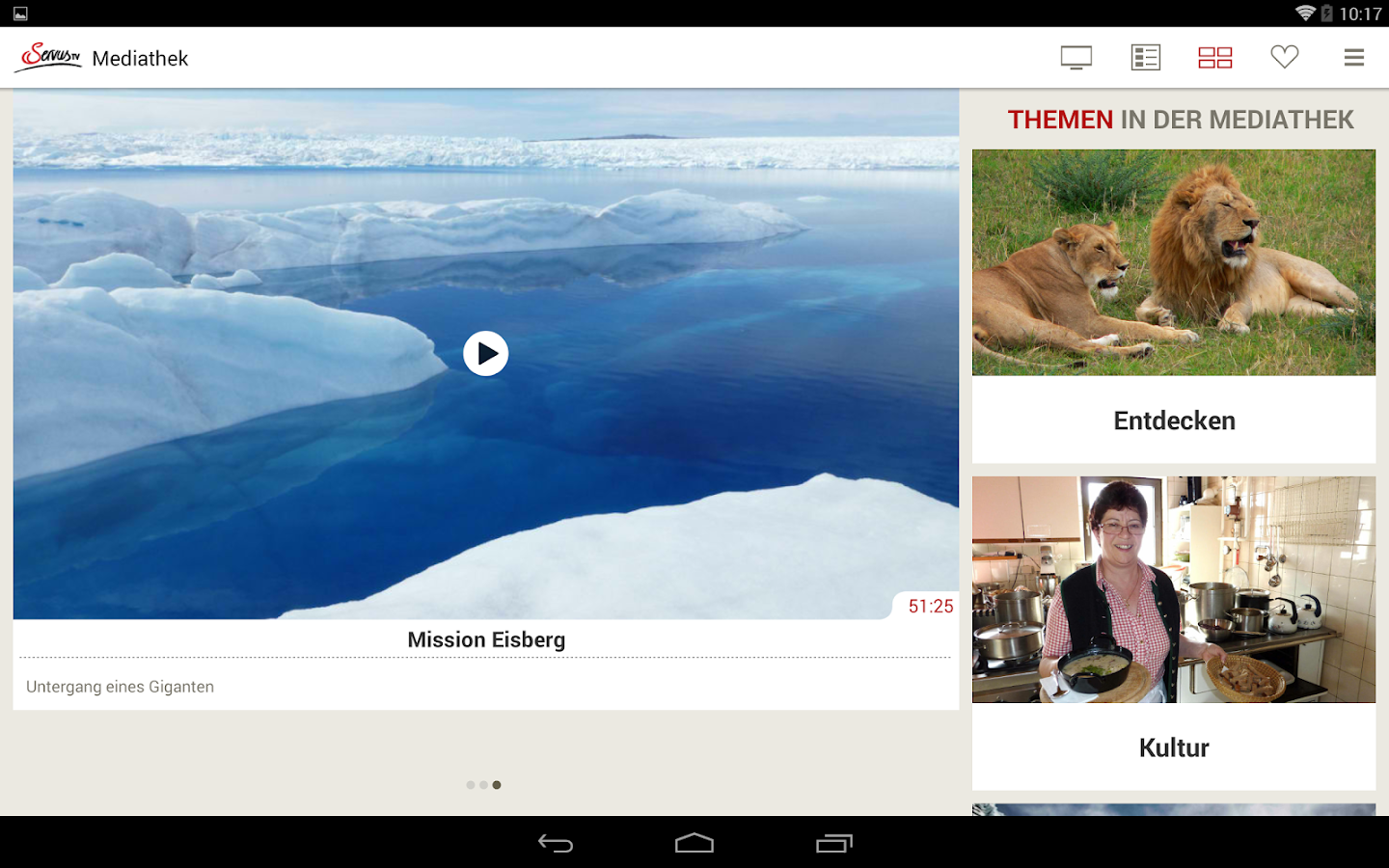This screenshot has width=1389, height=868.
Task: Select the red grid view icon
Action: 1214,57
